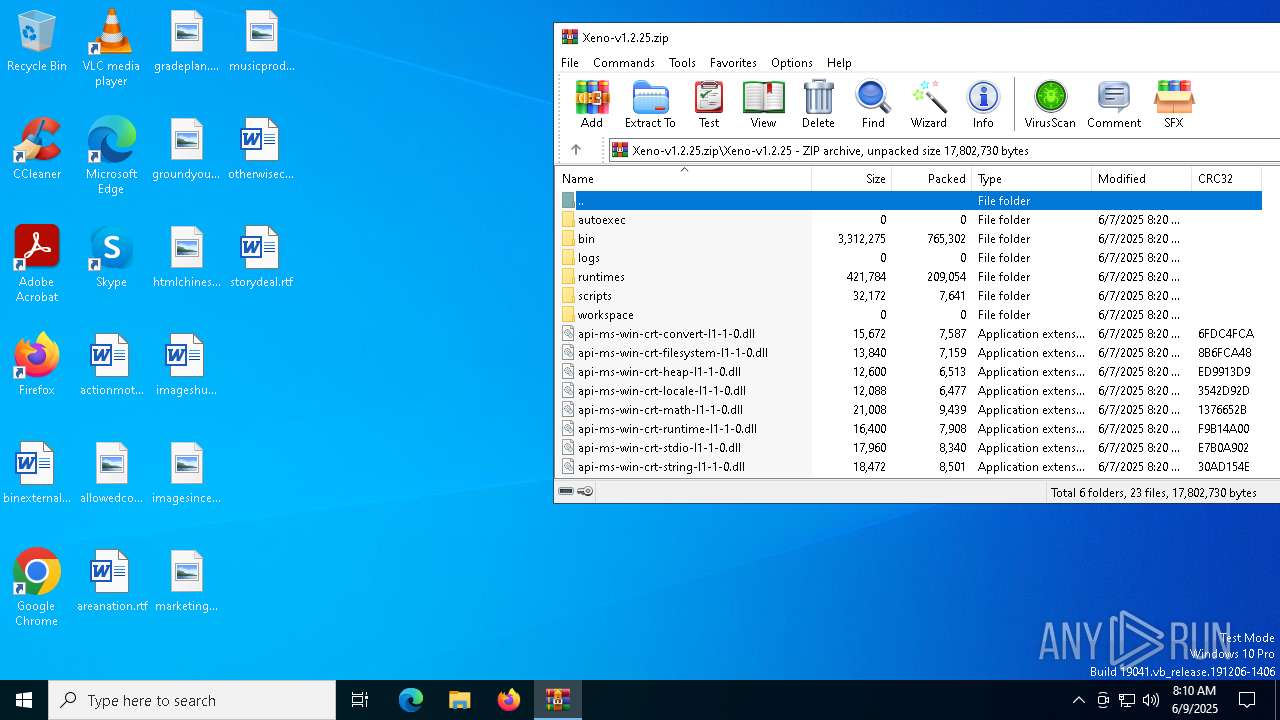This screenshot has width=1280, height=720.
Task: Launch the Wizard tool
Action: click(x=928, y=105)
